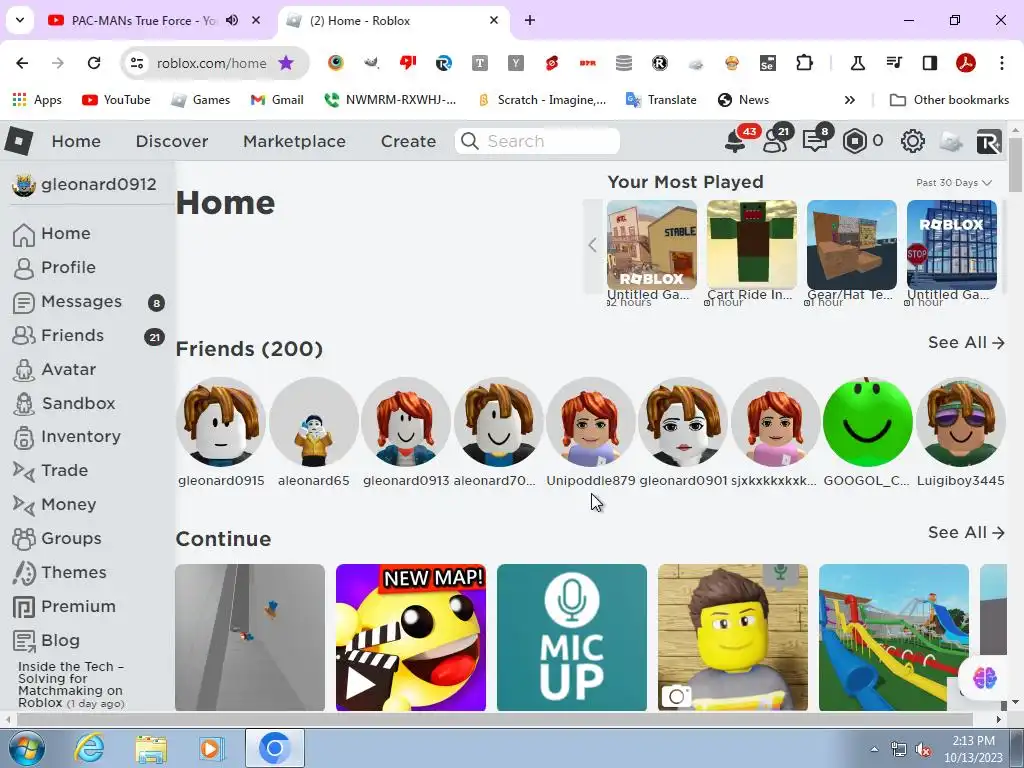Open the chat messages icon with badge 8
The width and height of the screenshot is (1024, 768).
tap(814, 140)
